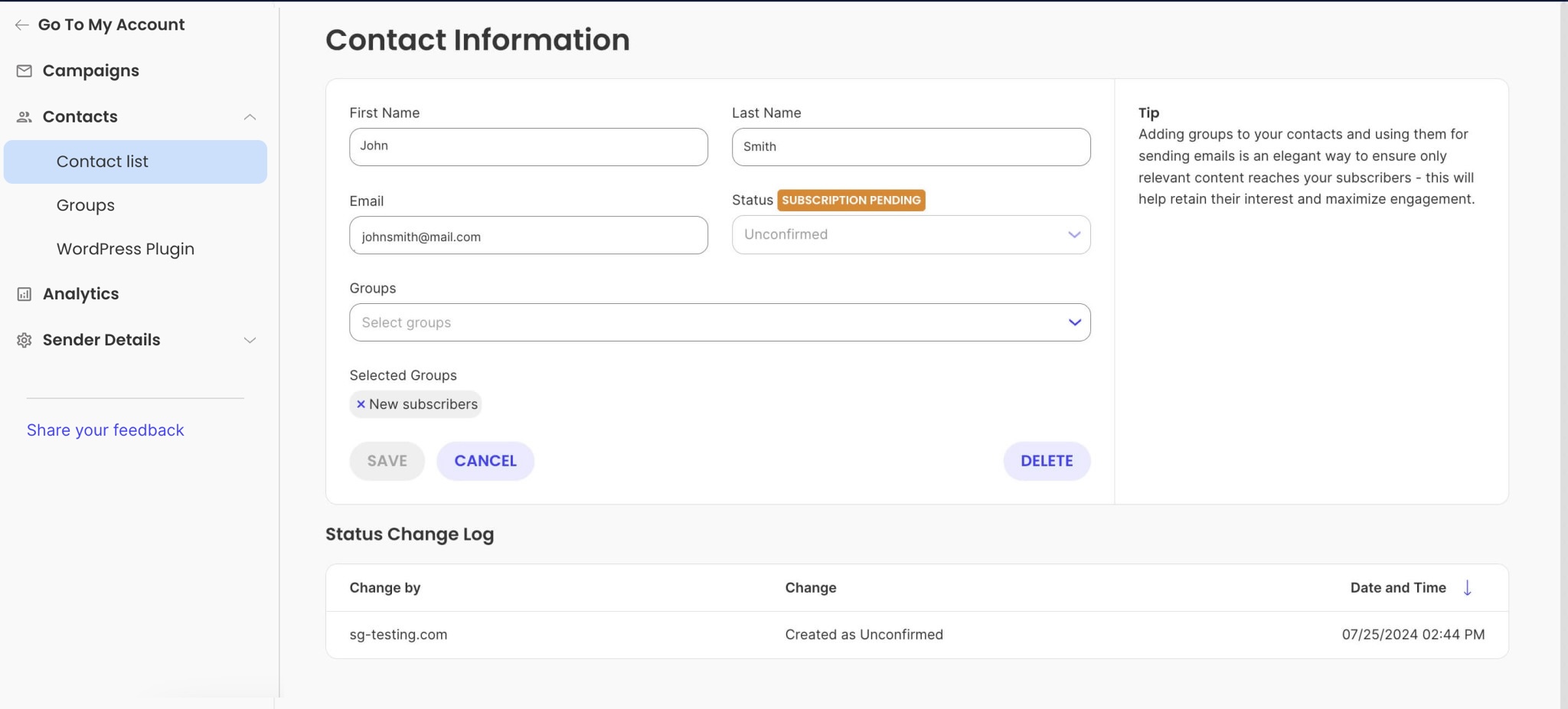Click the Campaigns envelope icon
Image resolution: width=1568 pixels, height=709 pixels.
pos(24,70)
